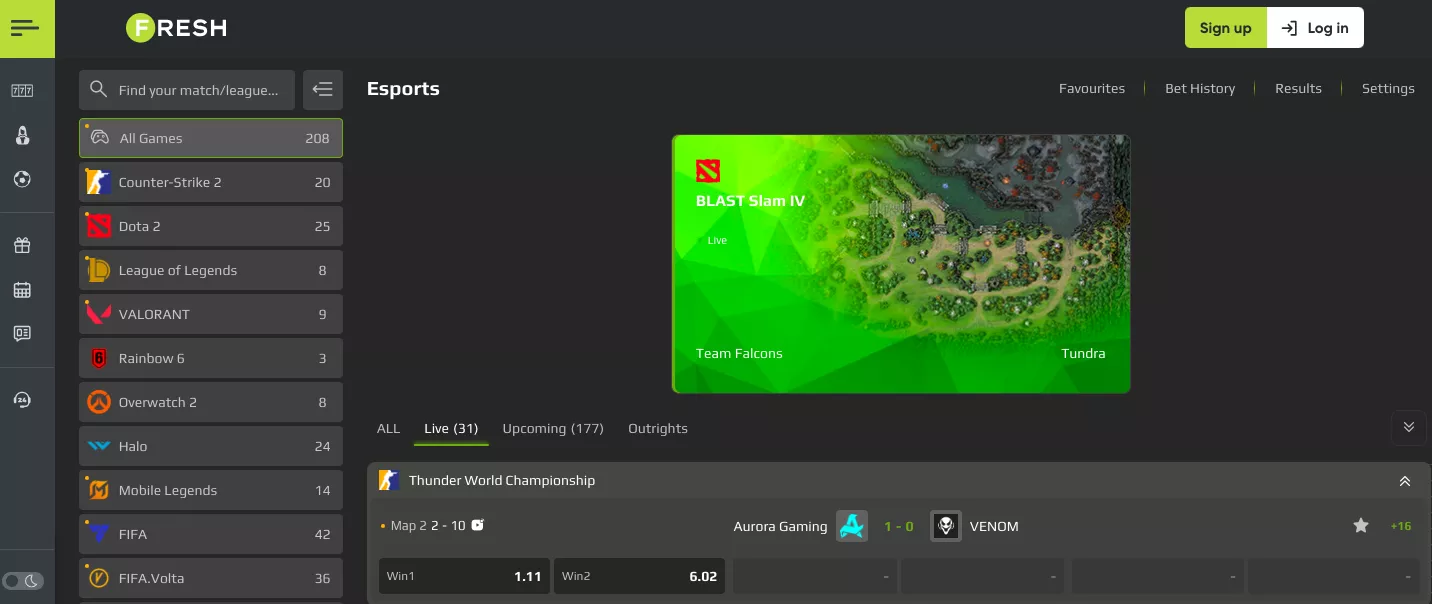Open the 24/7 support chat icon

click(22, 399)
